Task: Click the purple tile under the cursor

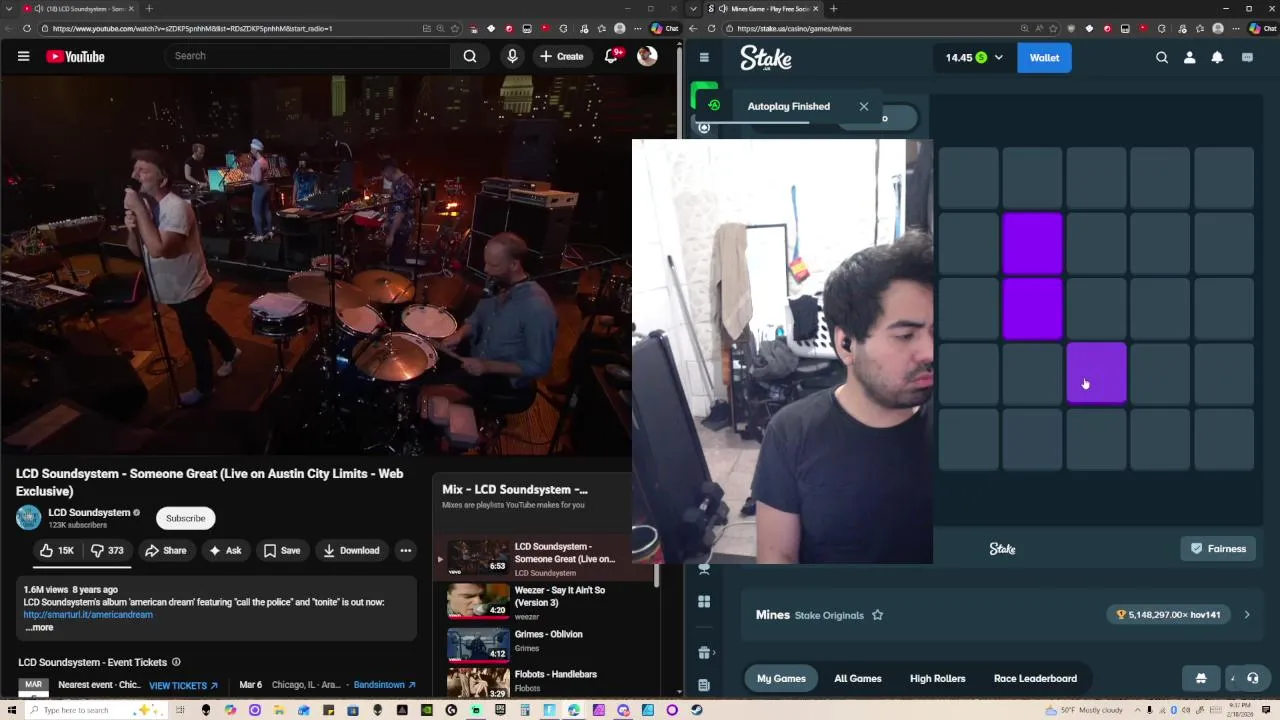Action: [1096, 373]
